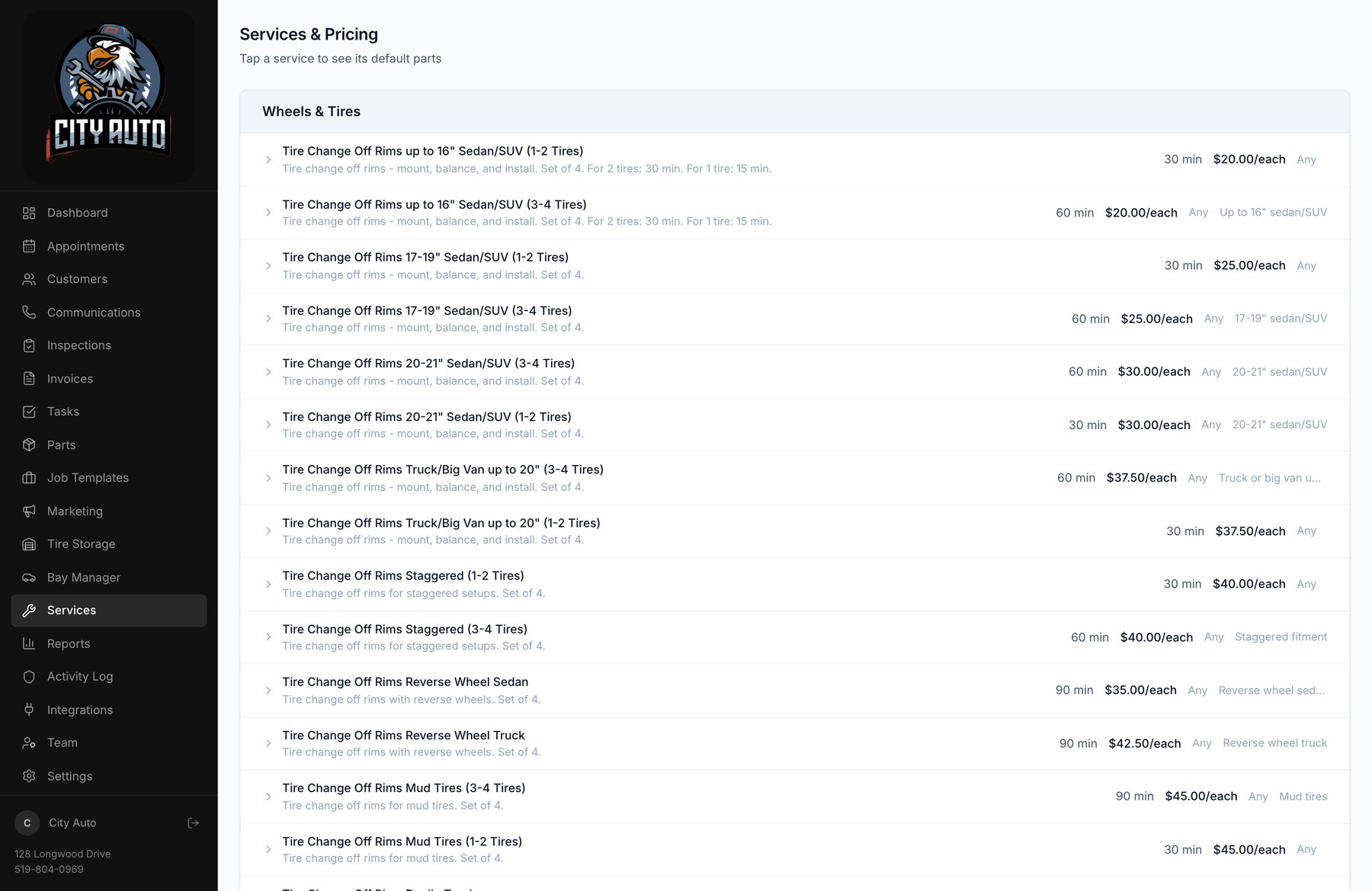
Task: Click the Dashboard grid icon
Action: click(x=29, y=213)
